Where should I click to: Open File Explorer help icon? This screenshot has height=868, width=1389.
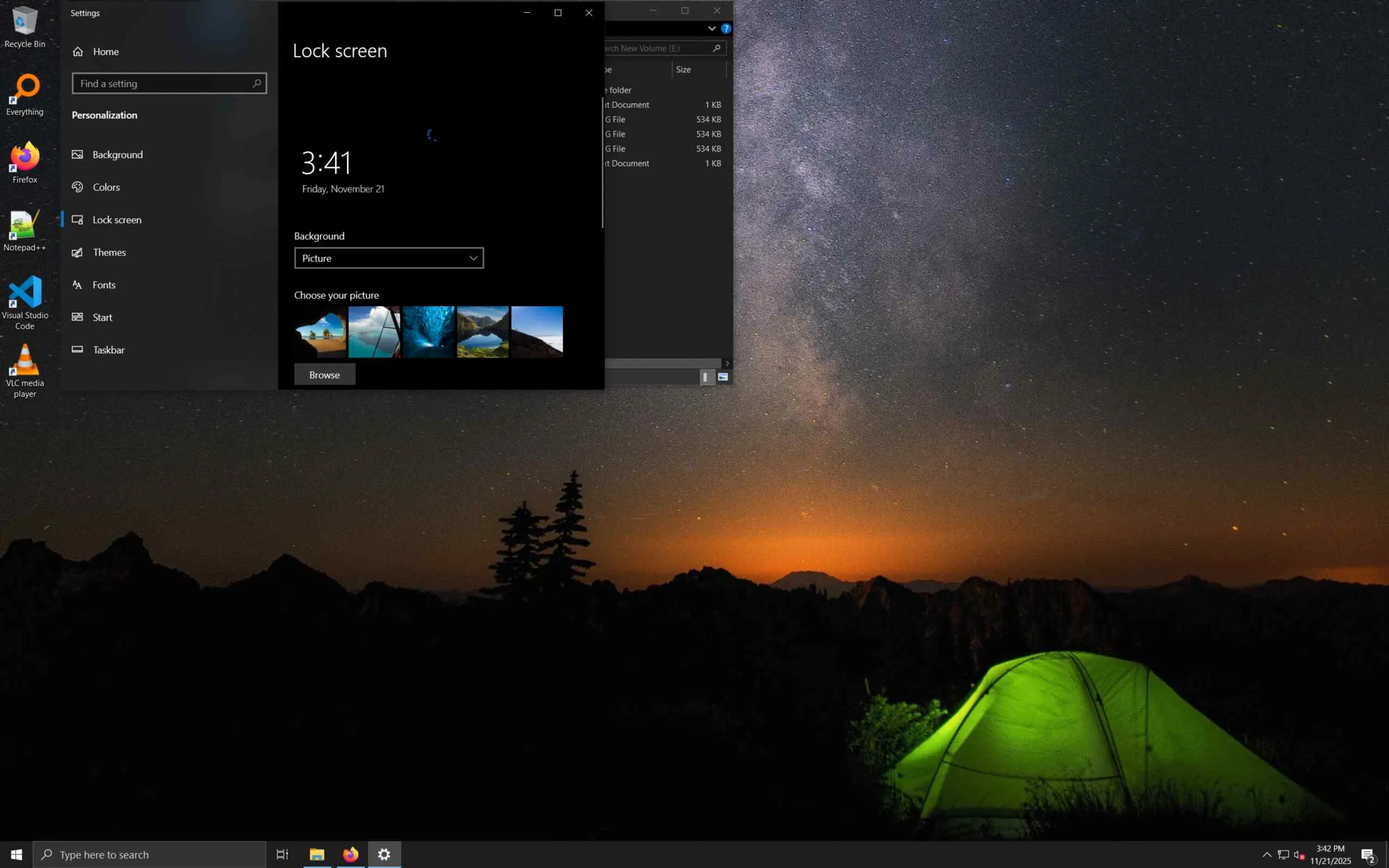(x=725, y=28)
